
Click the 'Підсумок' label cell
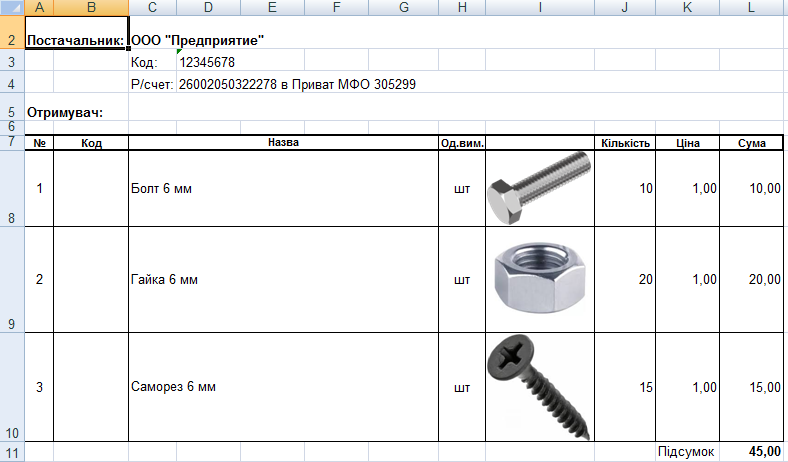[x=686, y=452]
